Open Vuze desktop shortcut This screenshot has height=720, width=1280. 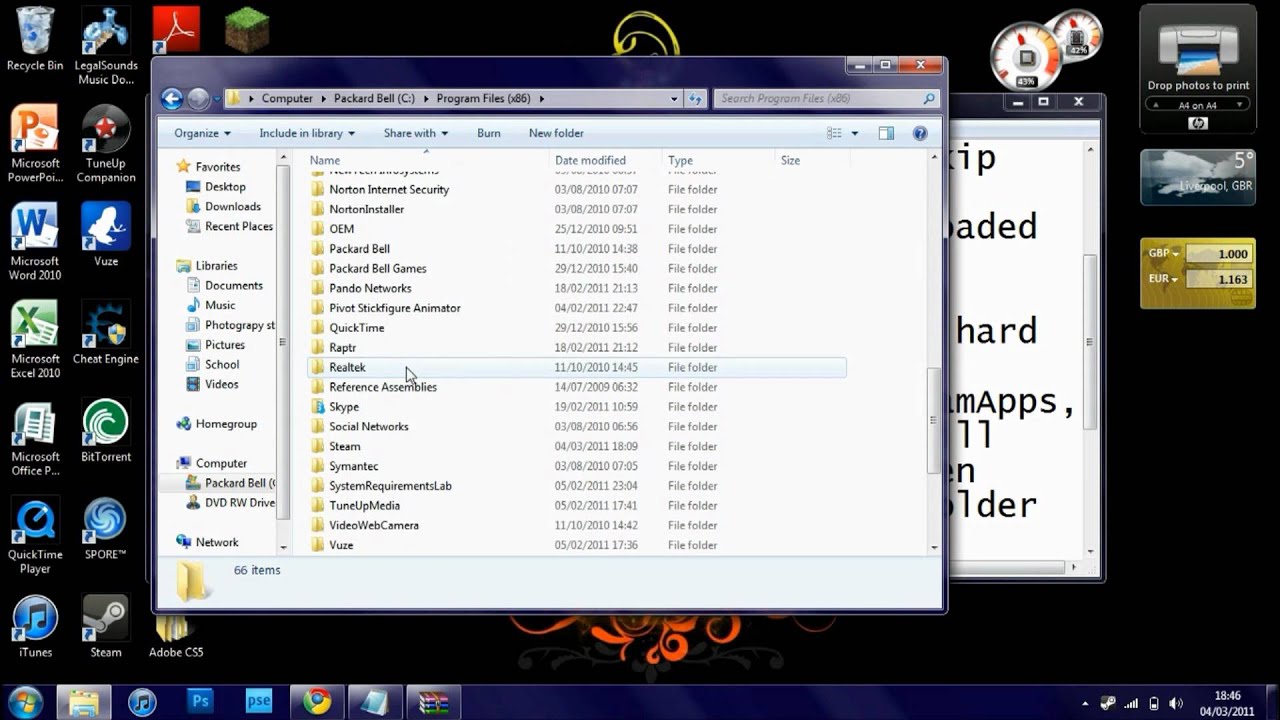[106, 234]
